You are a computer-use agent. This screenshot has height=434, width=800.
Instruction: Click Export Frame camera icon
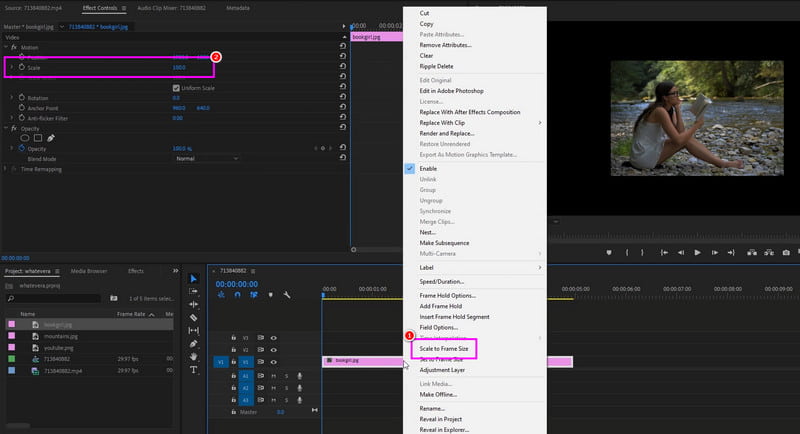tap(786, 252)
